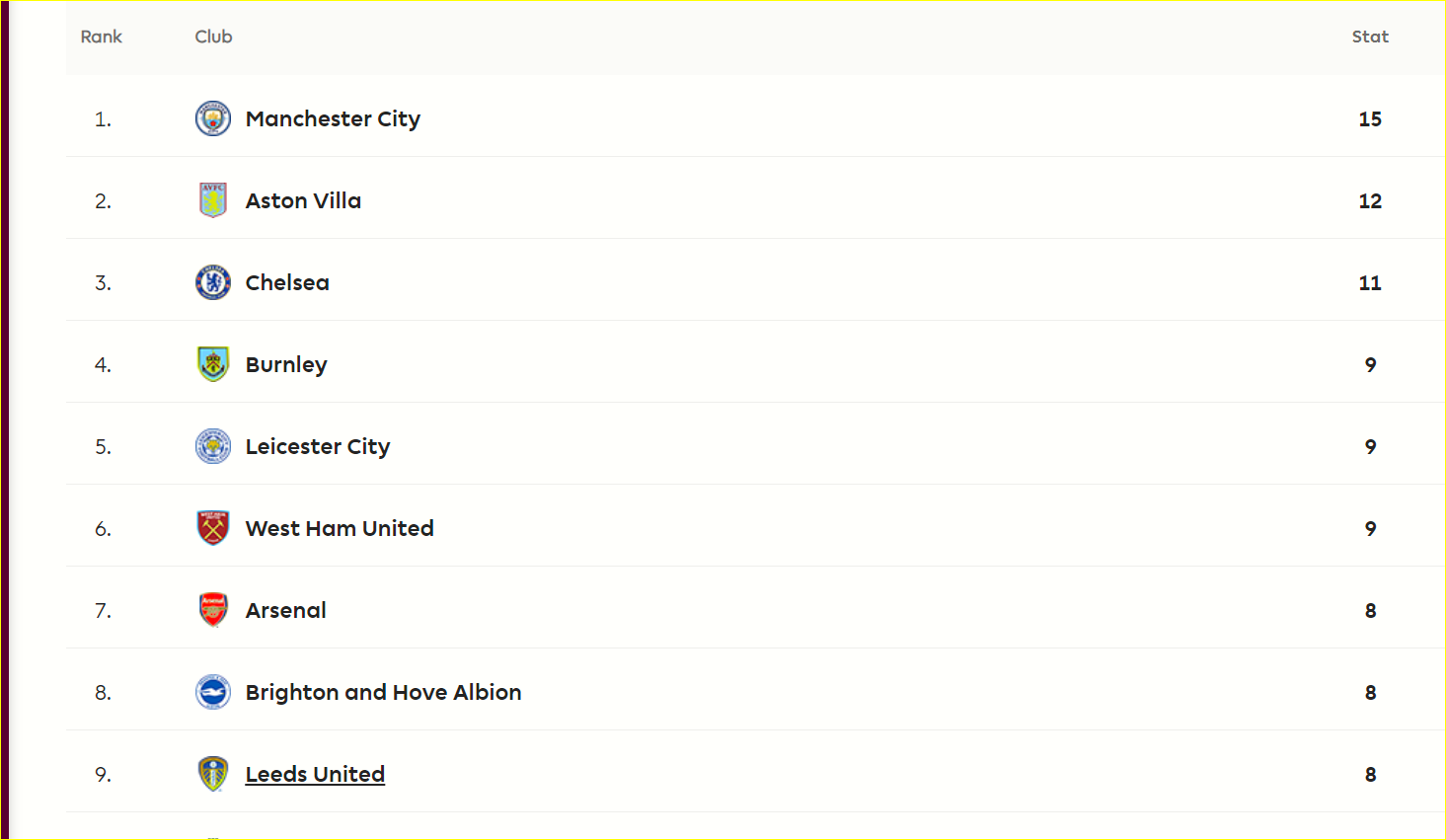This screenshot has width=1446, height=840.
Task: Open the West Ham United link
Action: point(340,528)
